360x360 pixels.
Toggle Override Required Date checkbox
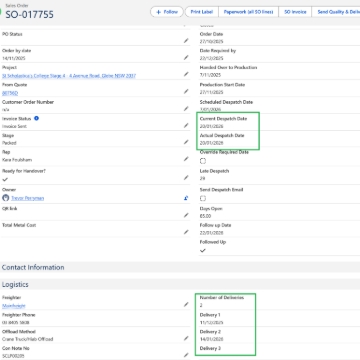(x=203, y=161)
